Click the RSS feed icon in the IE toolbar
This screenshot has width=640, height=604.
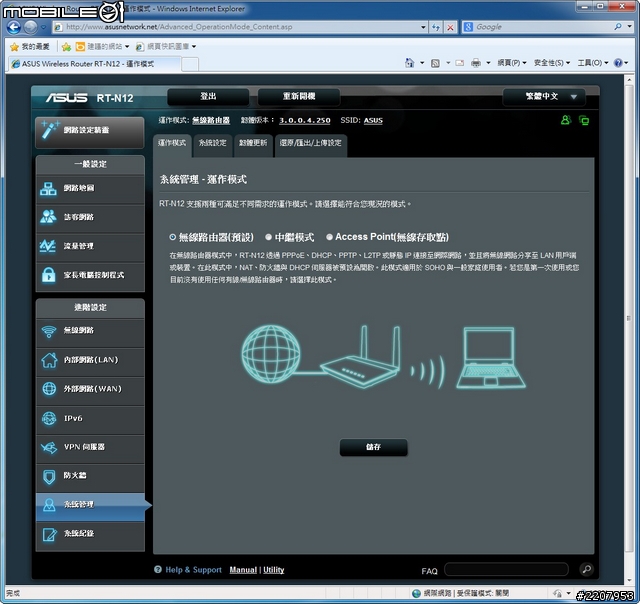point(436,63)
